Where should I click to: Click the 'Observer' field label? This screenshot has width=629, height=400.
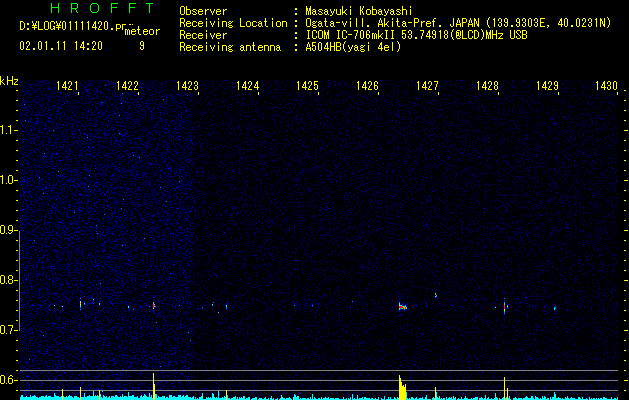coord(203,11)
